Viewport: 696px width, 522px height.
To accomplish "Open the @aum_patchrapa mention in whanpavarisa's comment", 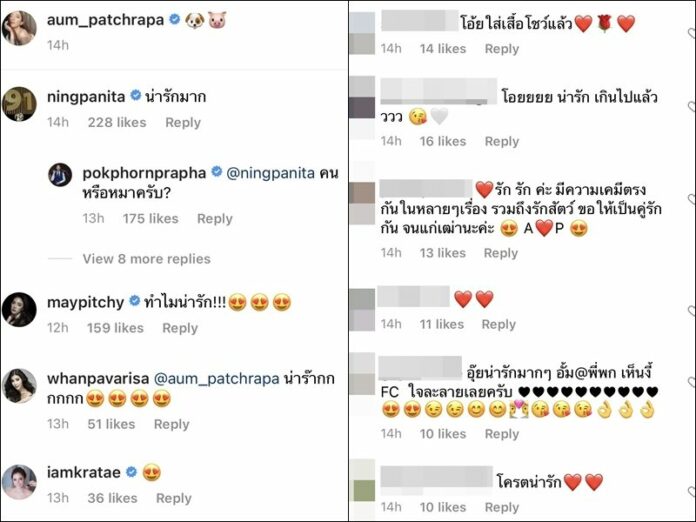I will click(216, 379).
